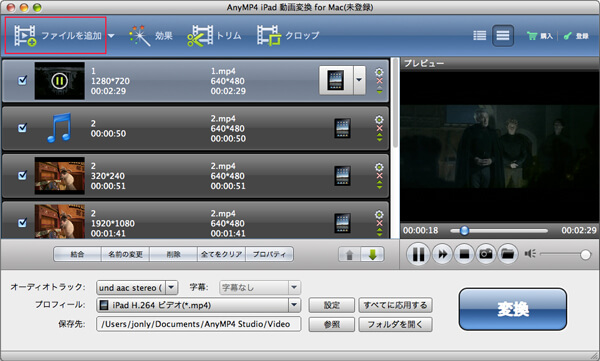
Task: Open the クロップ (Crop) tool
Action: click(288, 36)
